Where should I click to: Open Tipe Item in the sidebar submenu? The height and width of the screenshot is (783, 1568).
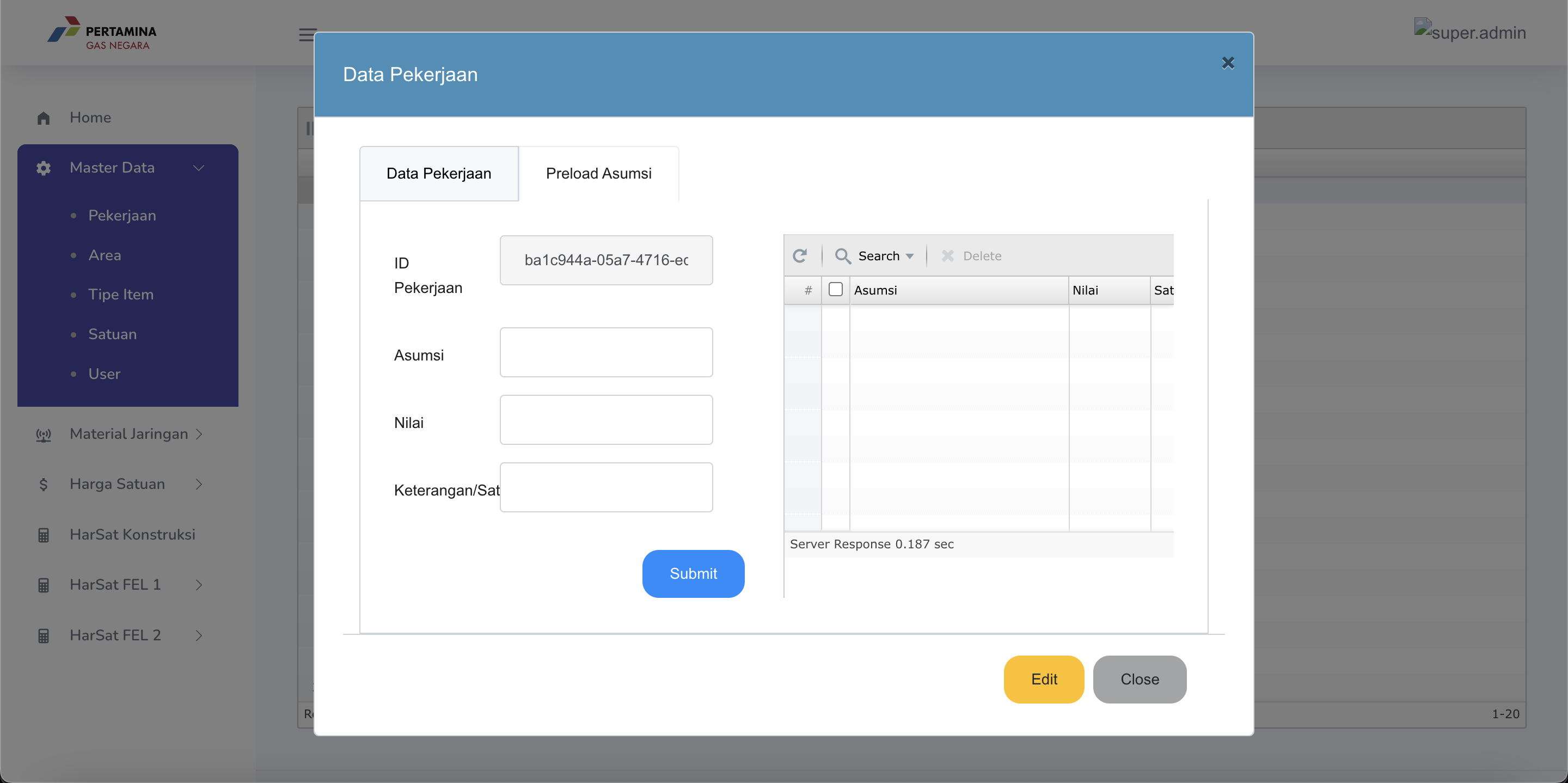(x=121, y=295)
